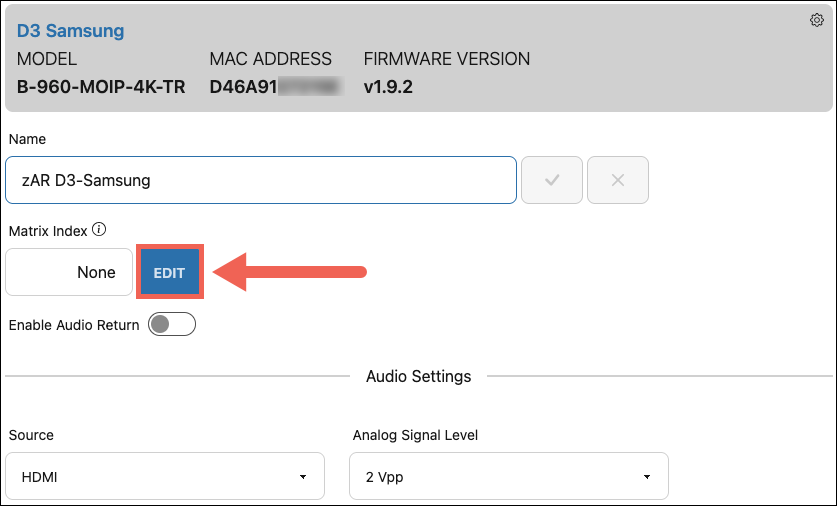
Task: Click the arrow on the 2 Vpp dropdown
Action: click(x=646, y=477)
